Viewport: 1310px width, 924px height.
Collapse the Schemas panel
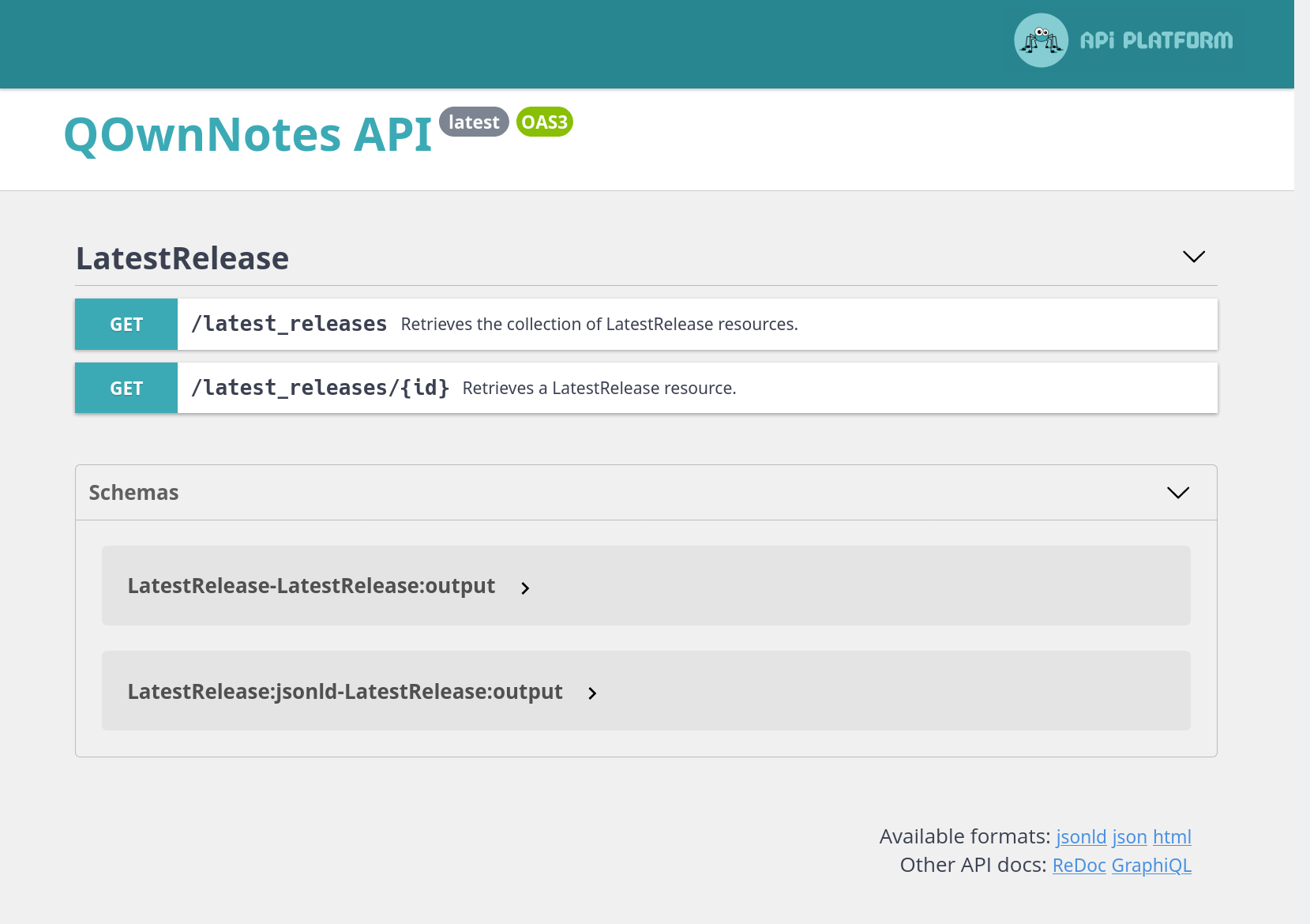pyautogui.click(x=1178, y=492)
